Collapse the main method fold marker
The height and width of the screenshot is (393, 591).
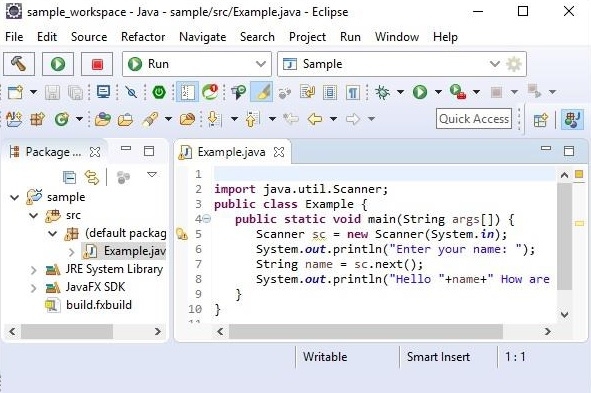(207, 219)
